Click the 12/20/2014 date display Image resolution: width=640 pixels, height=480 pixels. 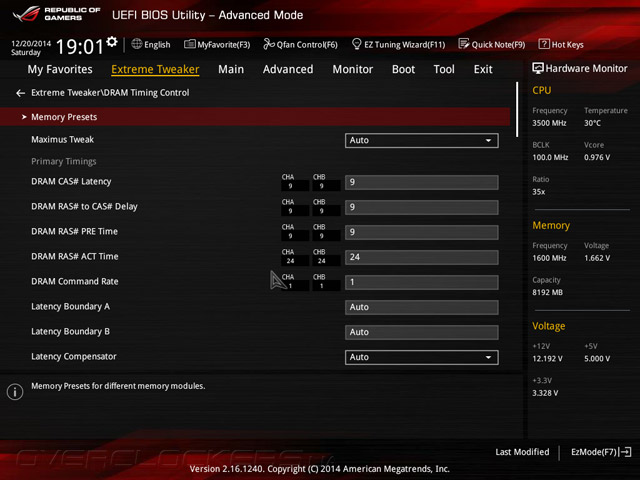[x=31, y=43]
